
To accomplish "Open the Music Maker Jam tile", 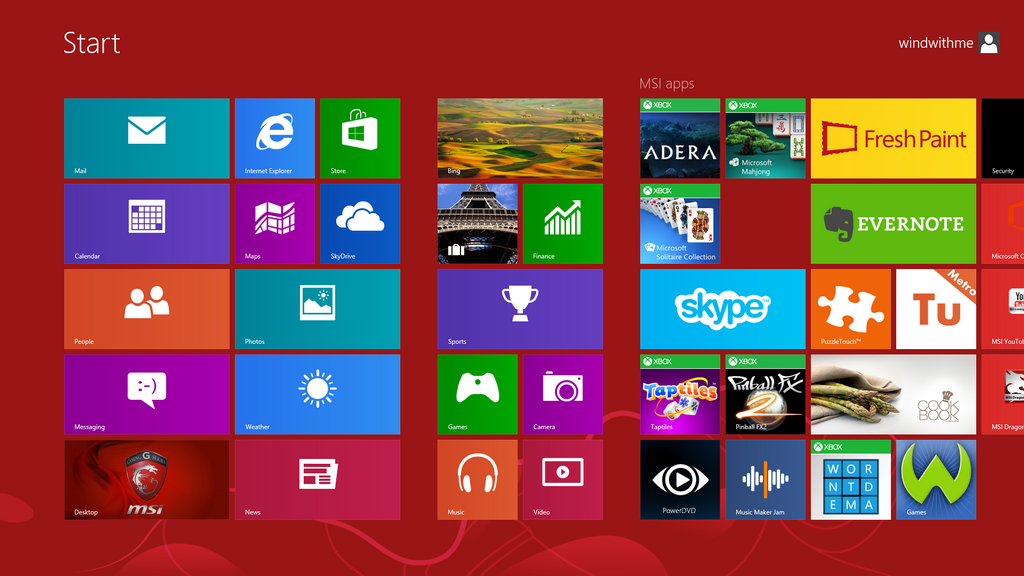I will [x=765, y=480].
